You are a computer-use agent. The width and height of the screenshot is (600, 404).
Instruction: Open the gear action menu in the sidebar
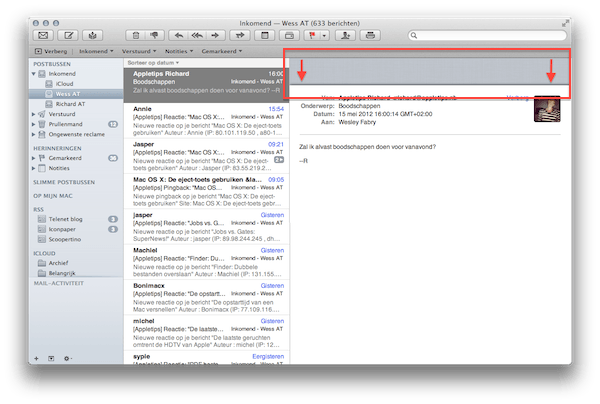(68, 358)
